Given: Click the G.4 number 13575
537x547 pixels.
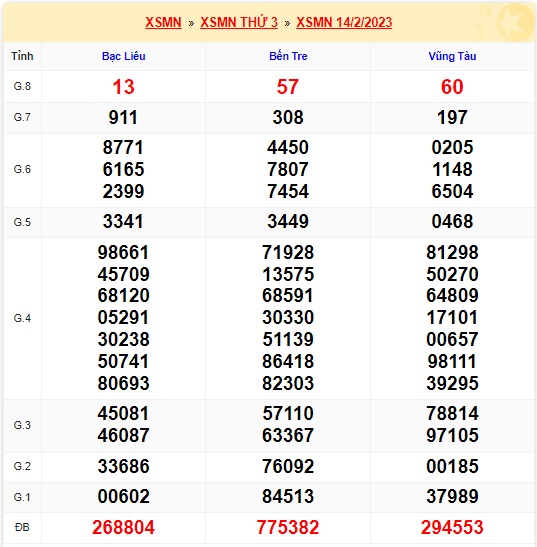Looking at the screenshot, I should [288, 274].
